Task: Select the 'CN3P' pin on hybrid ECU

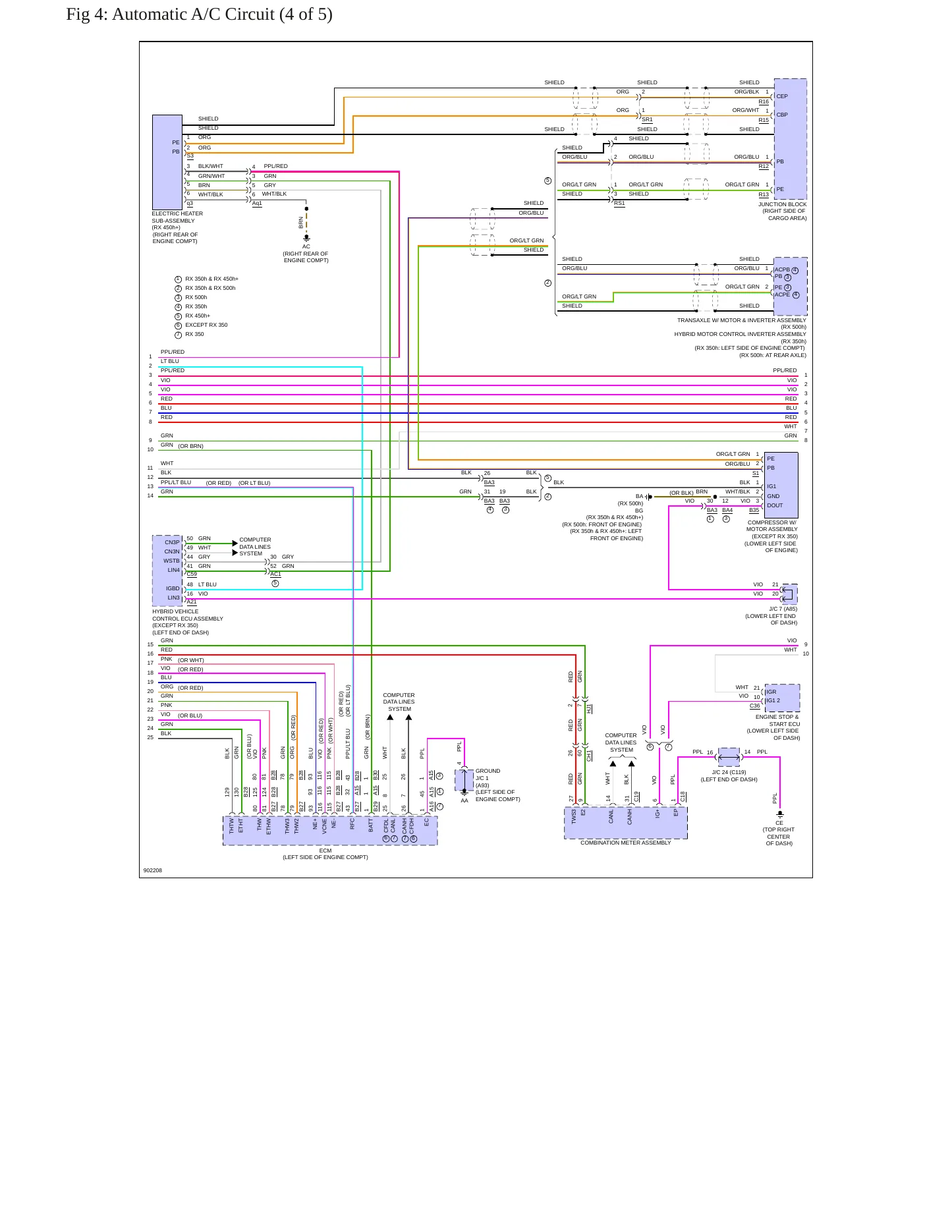Action: [172, 542]
